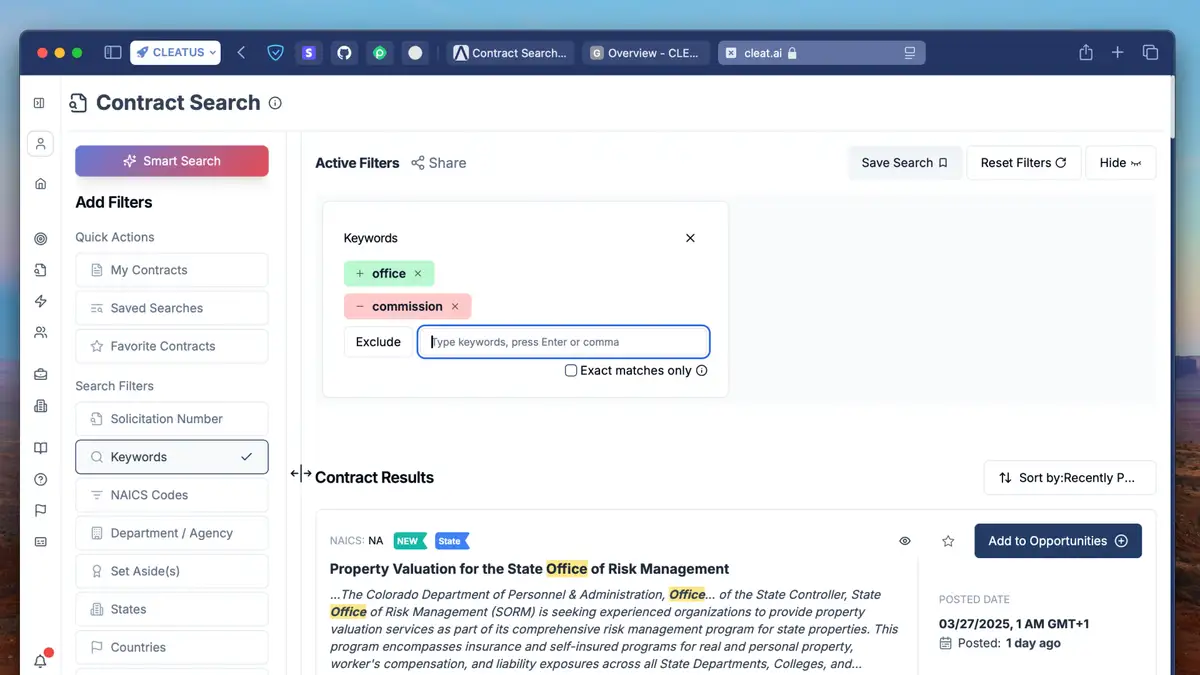This screenshot has width=1200, height=675.
Task: Toggle the Exclude keyword mode button
Action: 378,342
